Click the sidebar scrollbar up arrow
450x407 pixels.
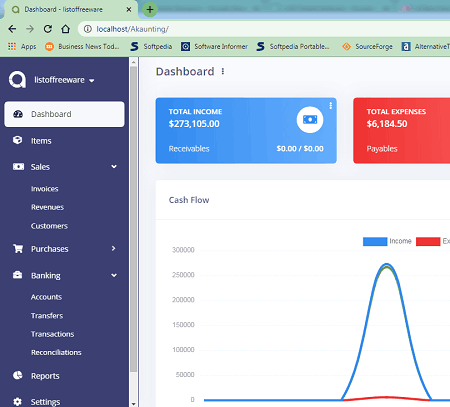(133, 62)
